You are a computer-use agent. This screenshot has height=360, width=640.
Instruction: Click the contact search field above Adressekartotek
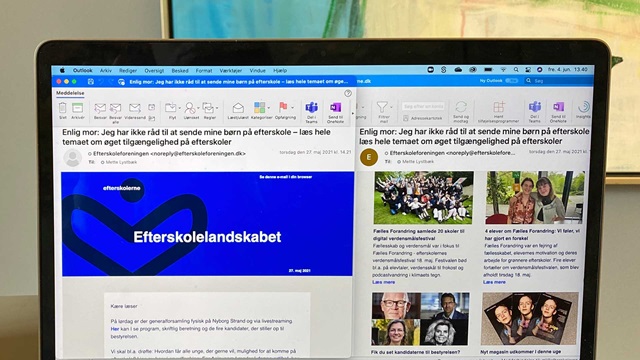click(x=423, y=106)
